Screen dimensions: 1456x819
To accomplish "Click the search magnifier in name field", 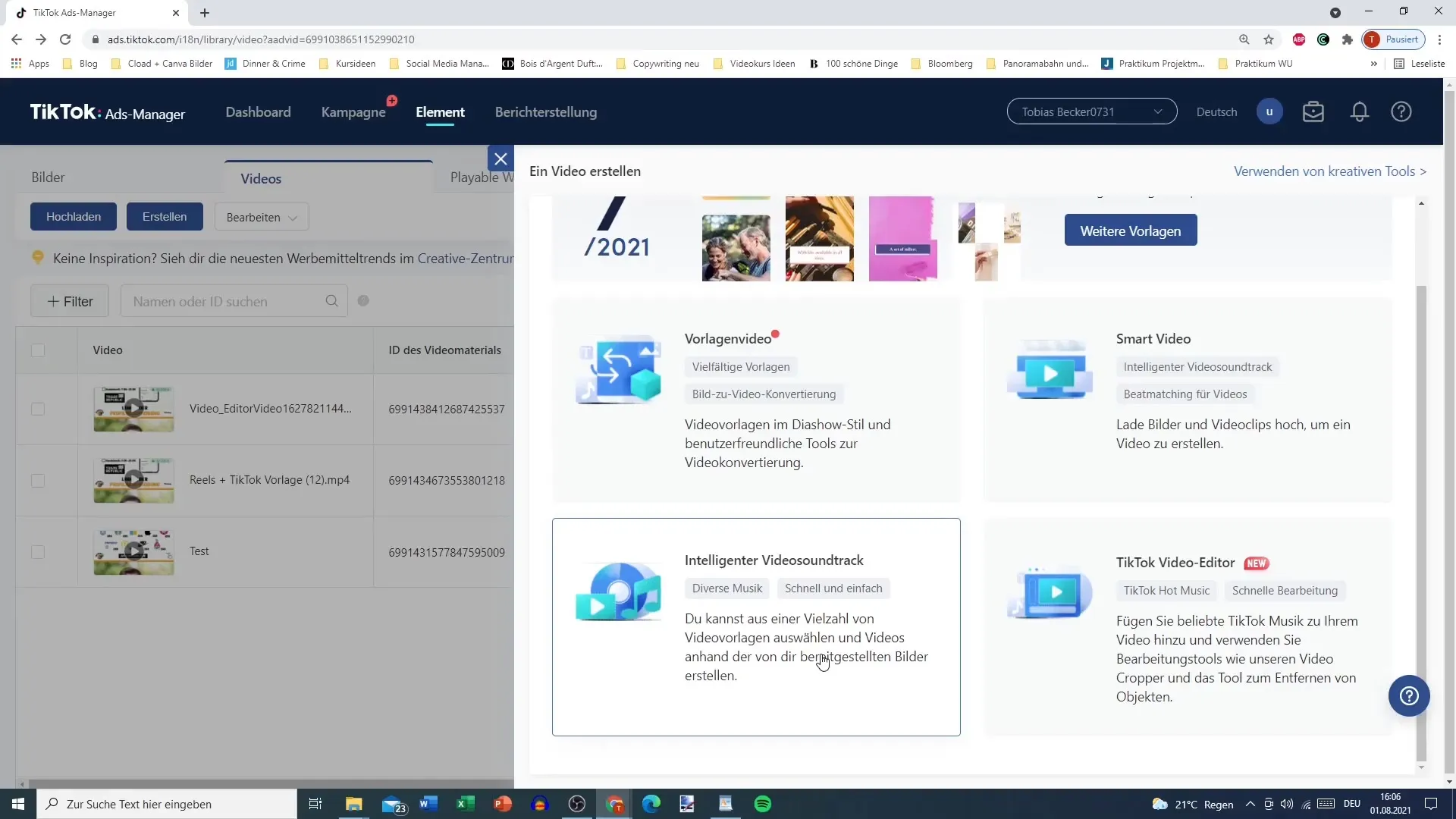I will click(x=331, y=301).
